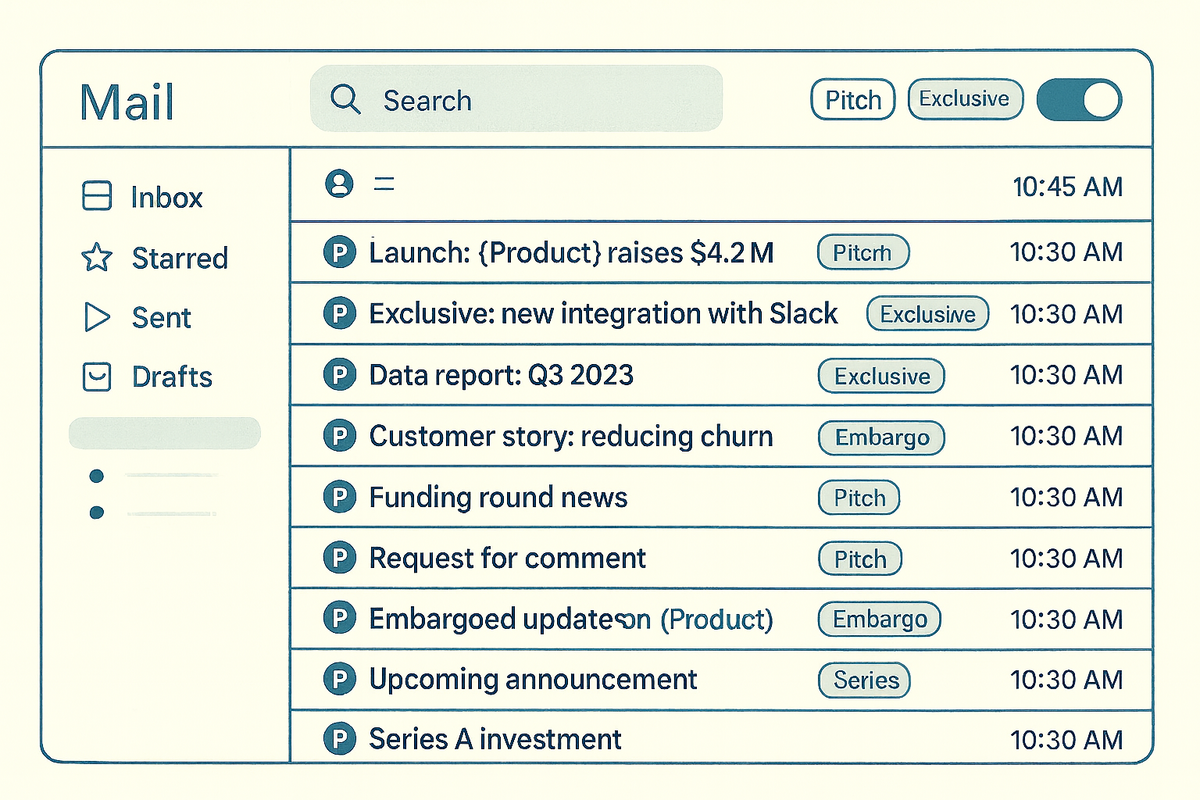
Task: Open the Embargoed update (Product) email
Action: (x=721, y=618)
